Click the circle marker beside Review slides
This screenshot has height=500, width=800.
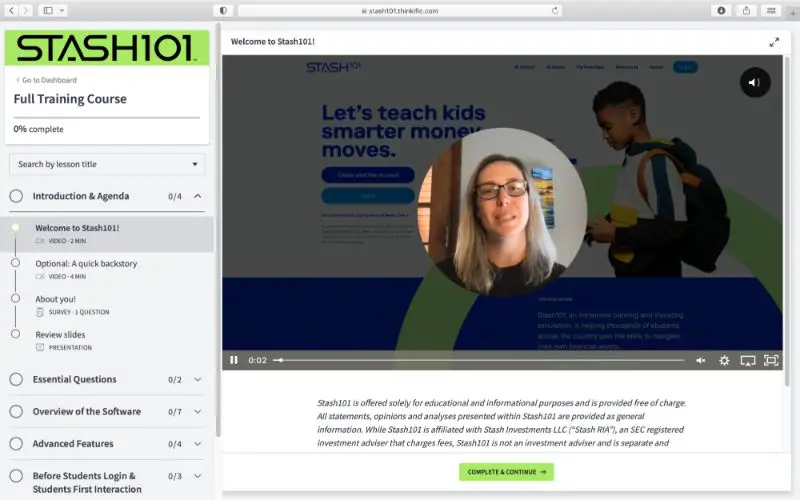(15, 334)
